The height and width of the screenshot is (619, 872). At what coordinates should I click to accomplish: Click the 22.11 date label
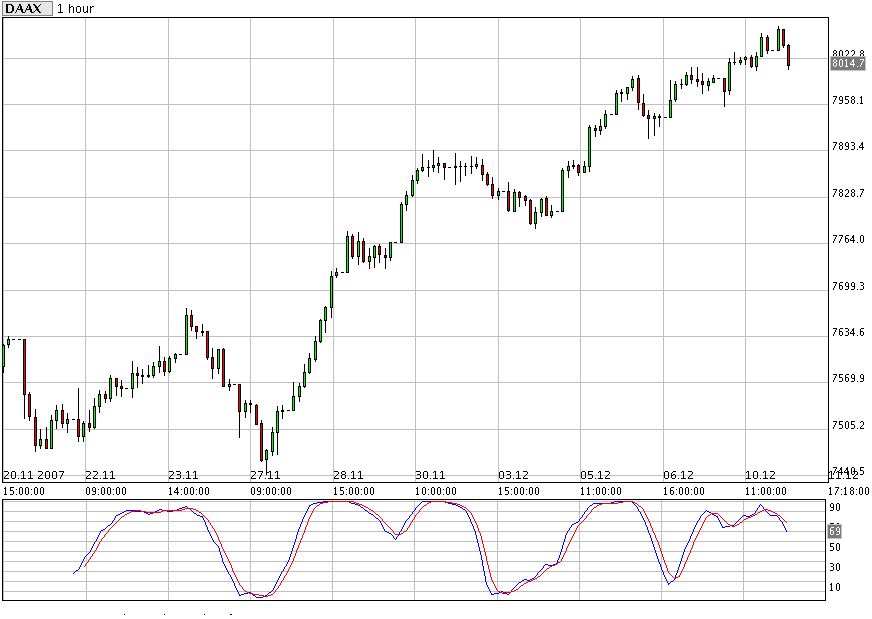100,475
